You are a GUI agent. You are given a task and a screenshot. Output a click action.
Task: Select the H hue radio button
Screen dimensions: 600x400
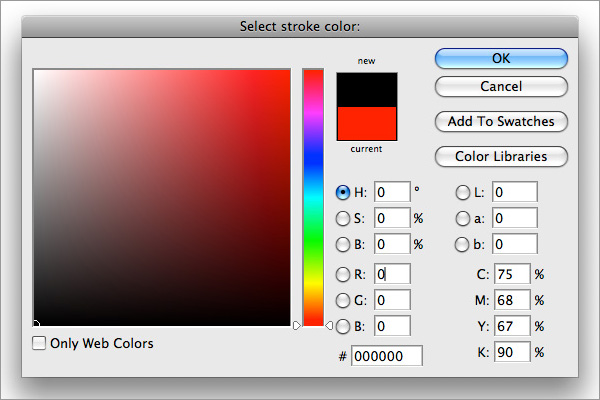coord(343,192)
